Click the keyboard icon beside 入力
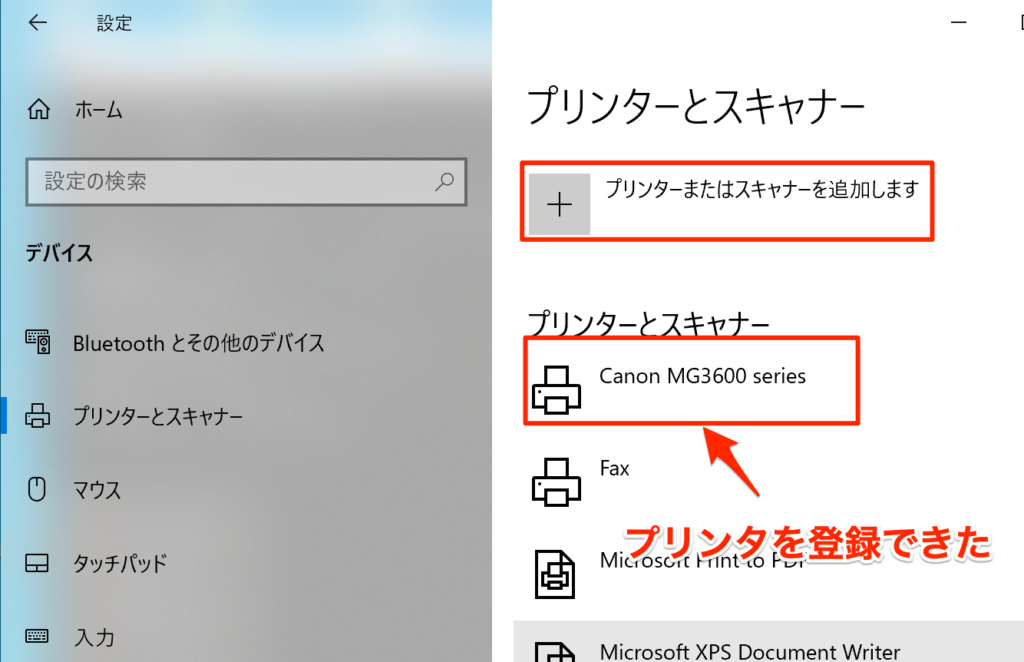This screenshot has width=1024, height=662. click(37, 636)
